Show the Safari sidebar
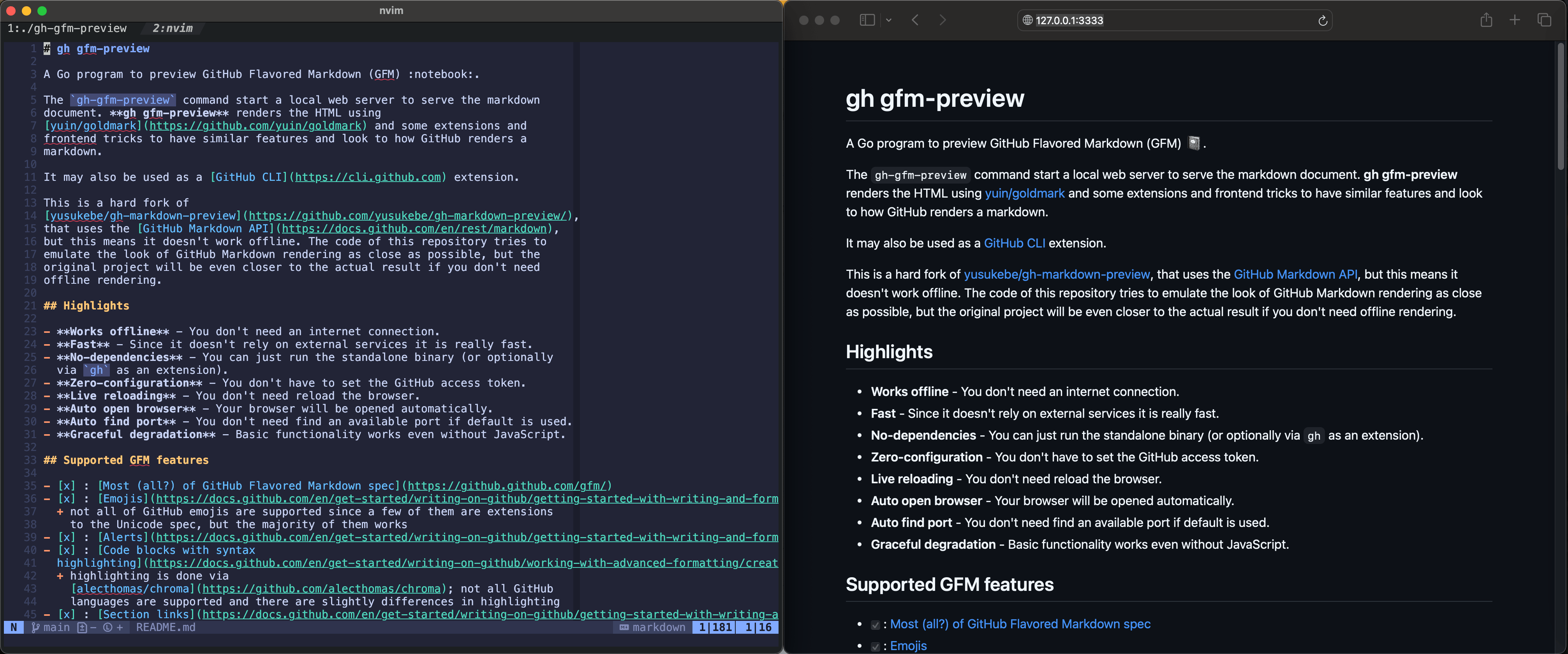This screenshot has height=654, width=1568. [867, 20]
